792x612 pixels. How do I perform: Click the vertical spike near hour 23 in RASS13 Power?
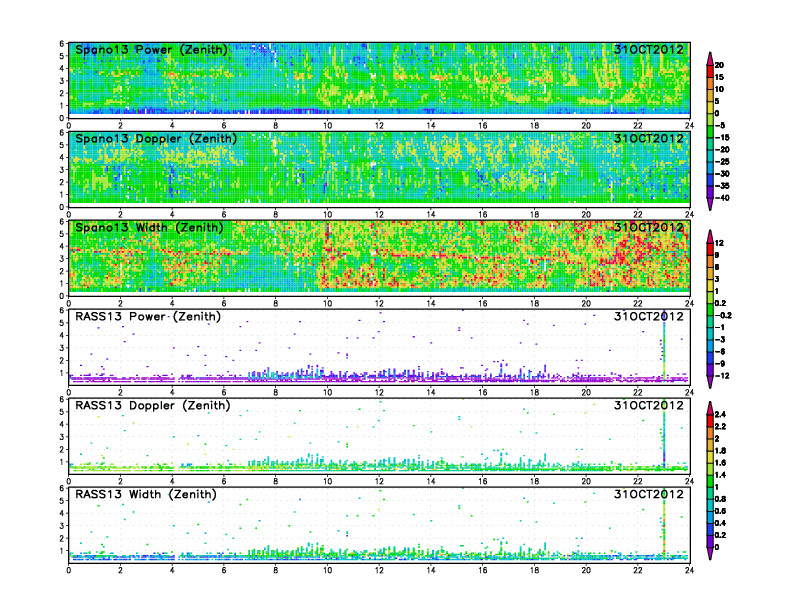point(664,345)
